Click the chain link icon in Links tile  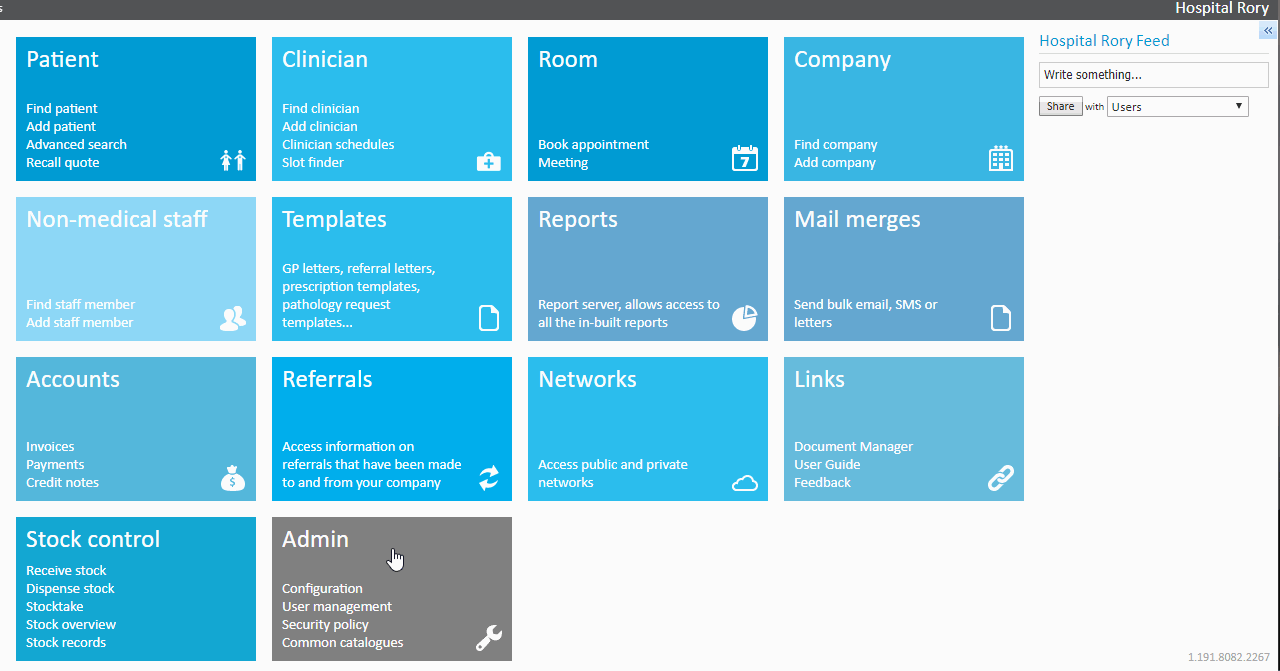(x=1000, y=478)
